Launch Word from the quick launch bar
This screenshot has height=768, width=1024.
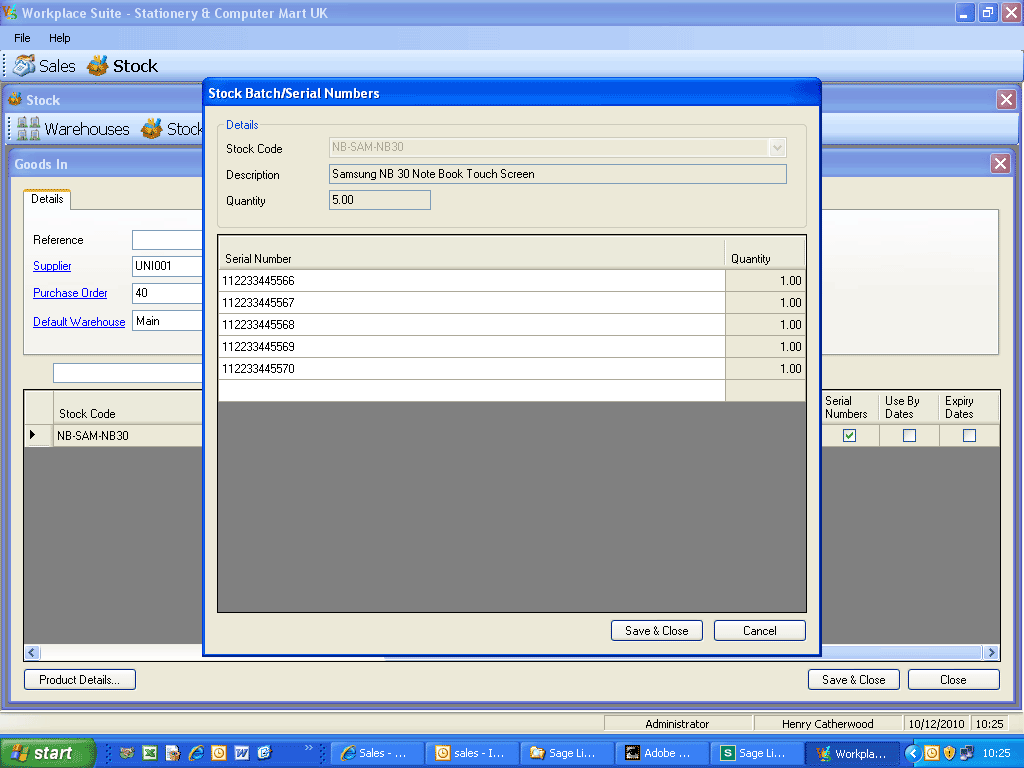click(242, 753)
